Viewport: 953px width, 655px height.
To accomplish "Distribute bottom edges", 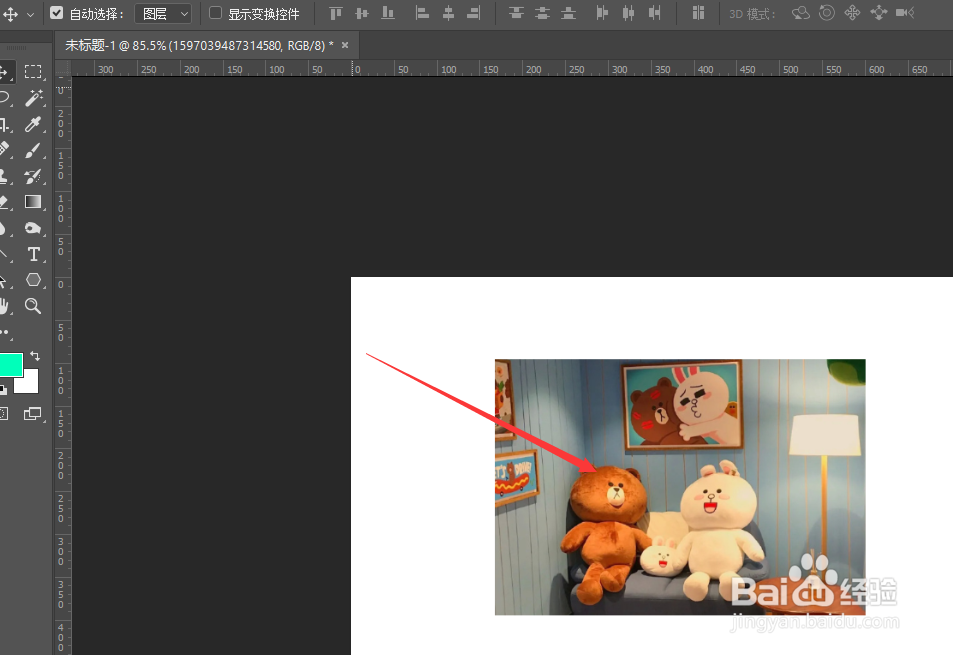I will pos(568,13).
